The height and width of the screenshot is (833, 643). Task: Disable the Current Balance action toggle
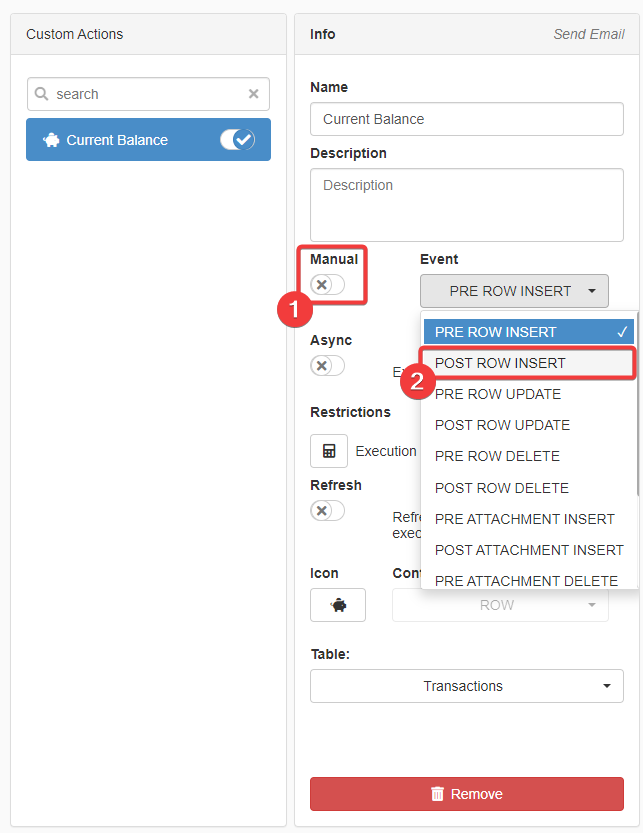coord(237,140)
